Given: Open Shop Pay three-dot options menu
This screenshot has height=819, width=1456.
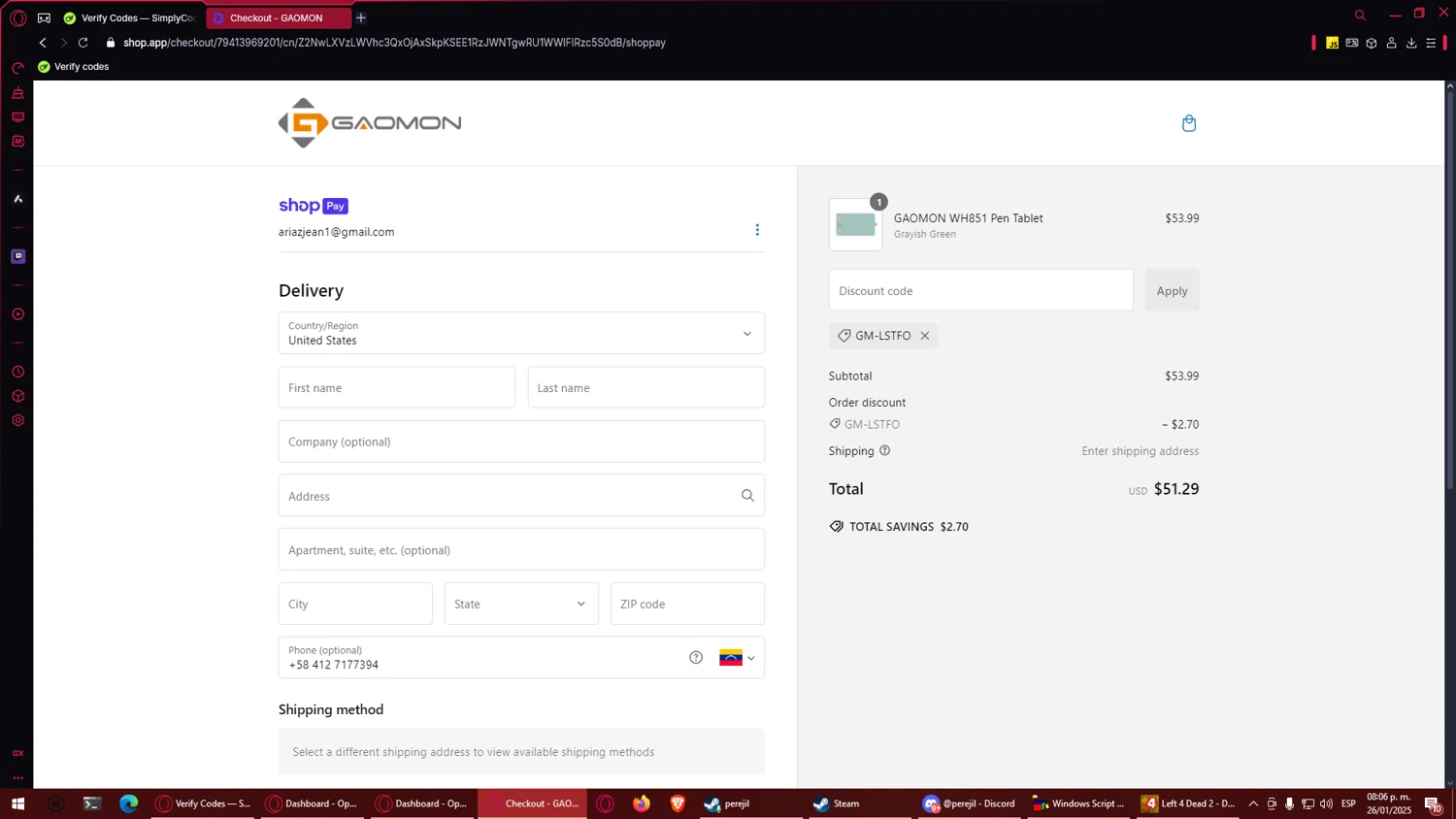Looking at the screenshot, I should [757, 230].
